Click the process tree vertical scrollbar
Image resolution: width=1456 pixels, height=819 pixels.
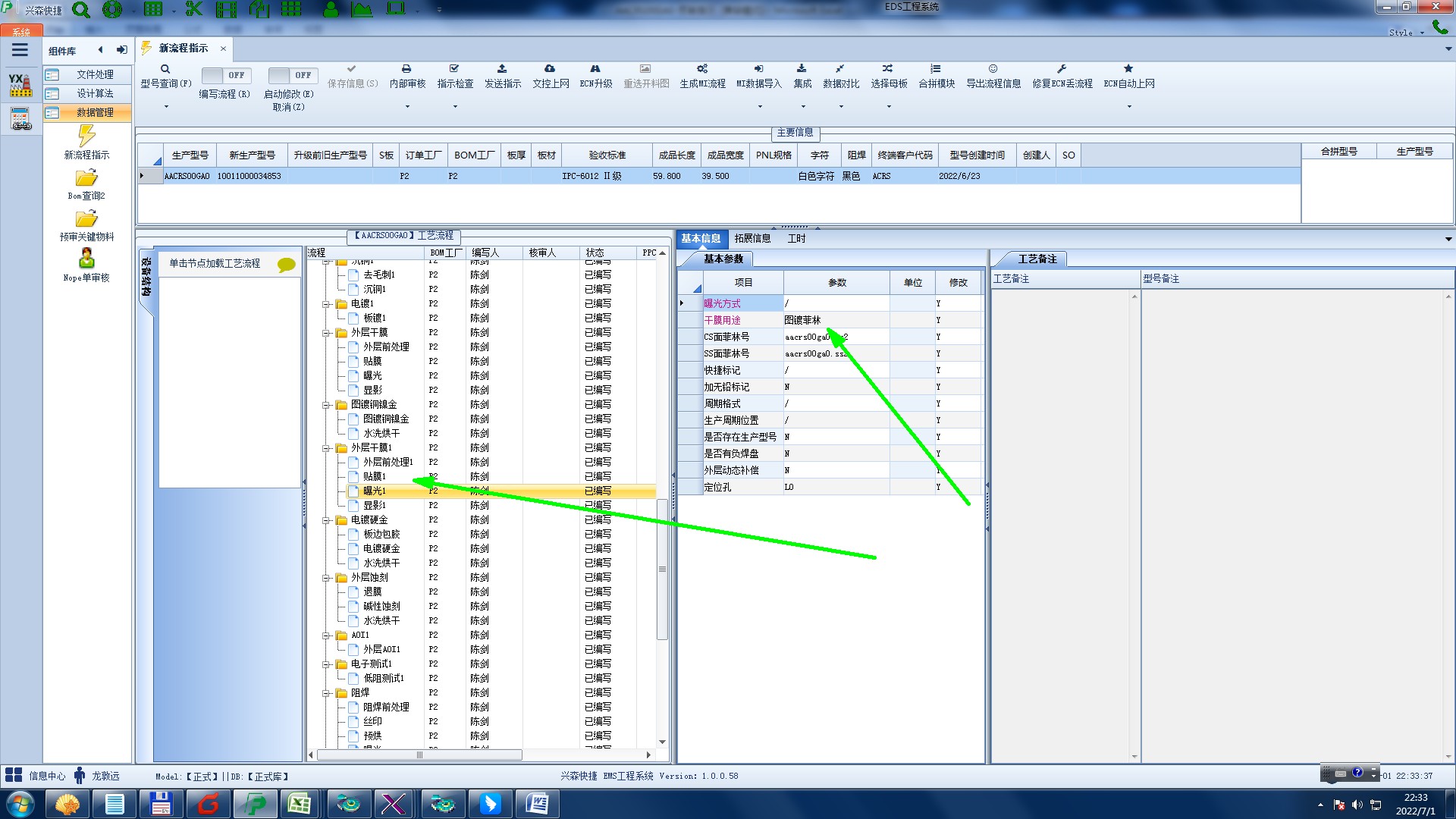(x=662, y=569)
